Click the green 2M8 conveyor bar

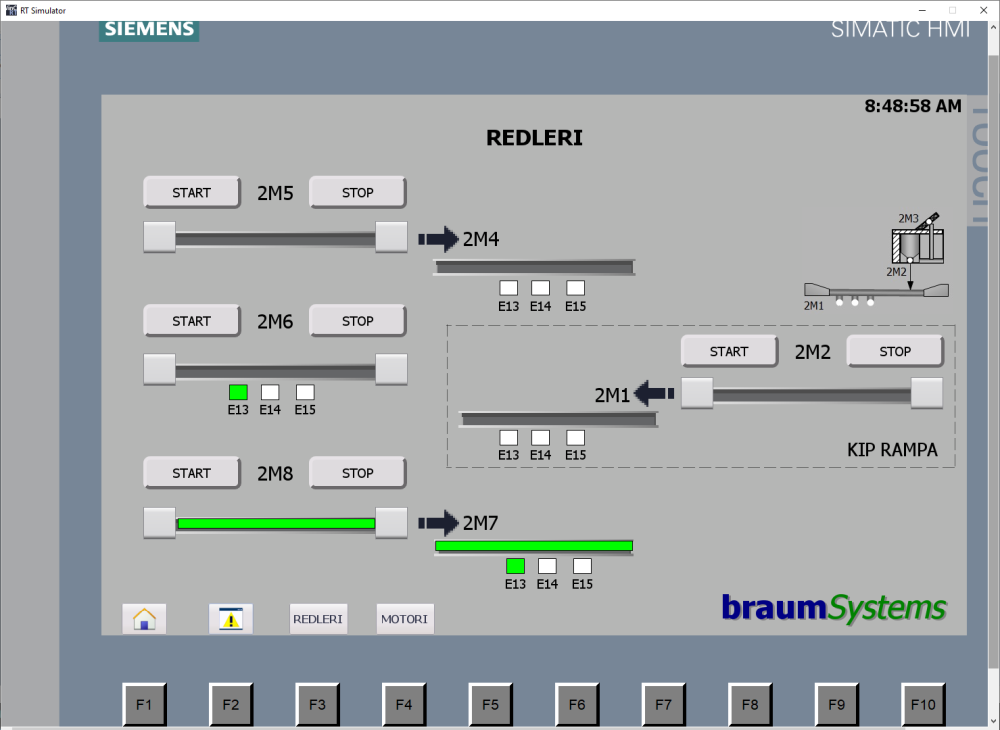point(275,523)
